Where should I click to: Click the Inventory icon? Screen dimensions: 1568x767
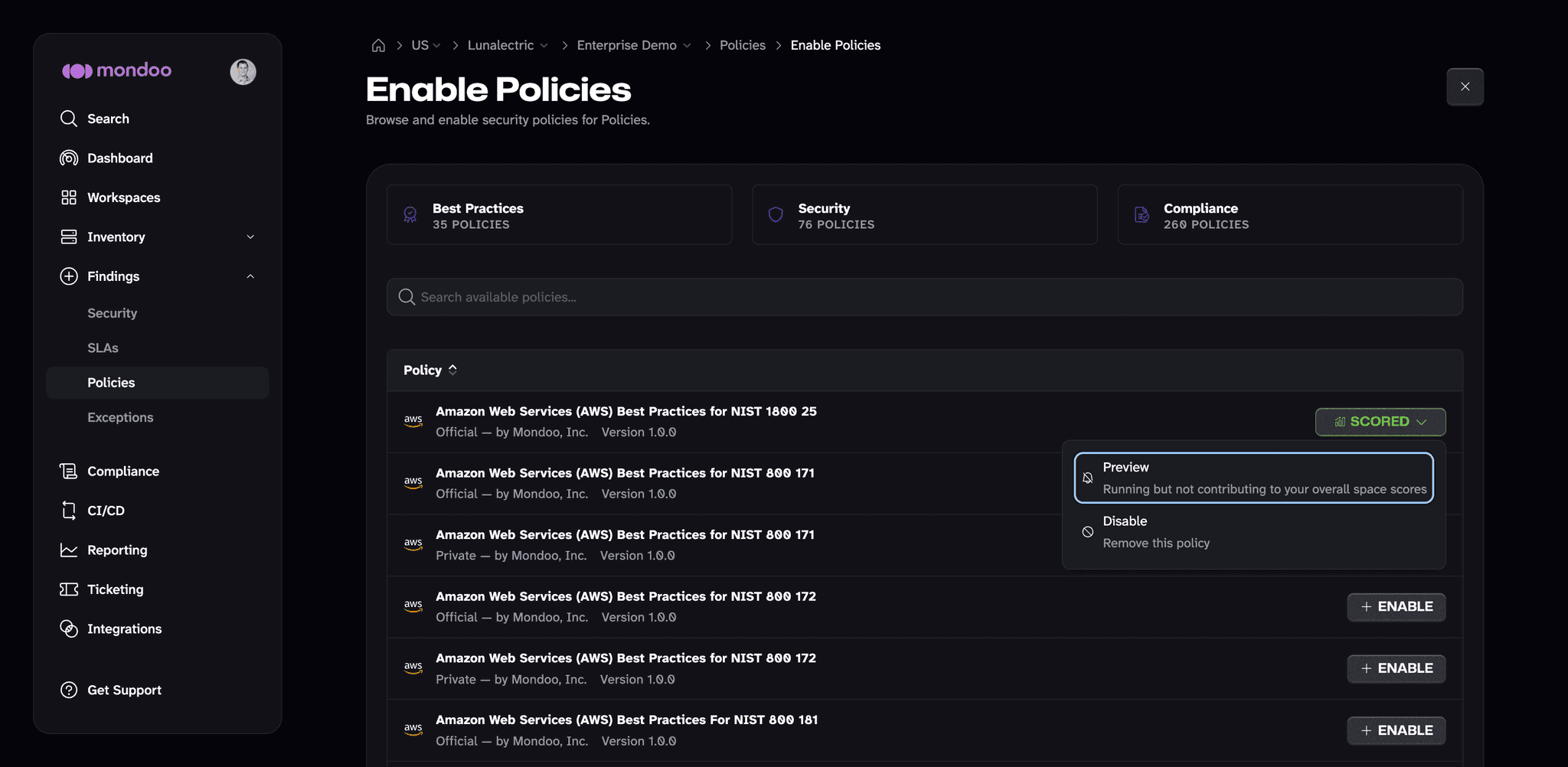click(69, 237)
